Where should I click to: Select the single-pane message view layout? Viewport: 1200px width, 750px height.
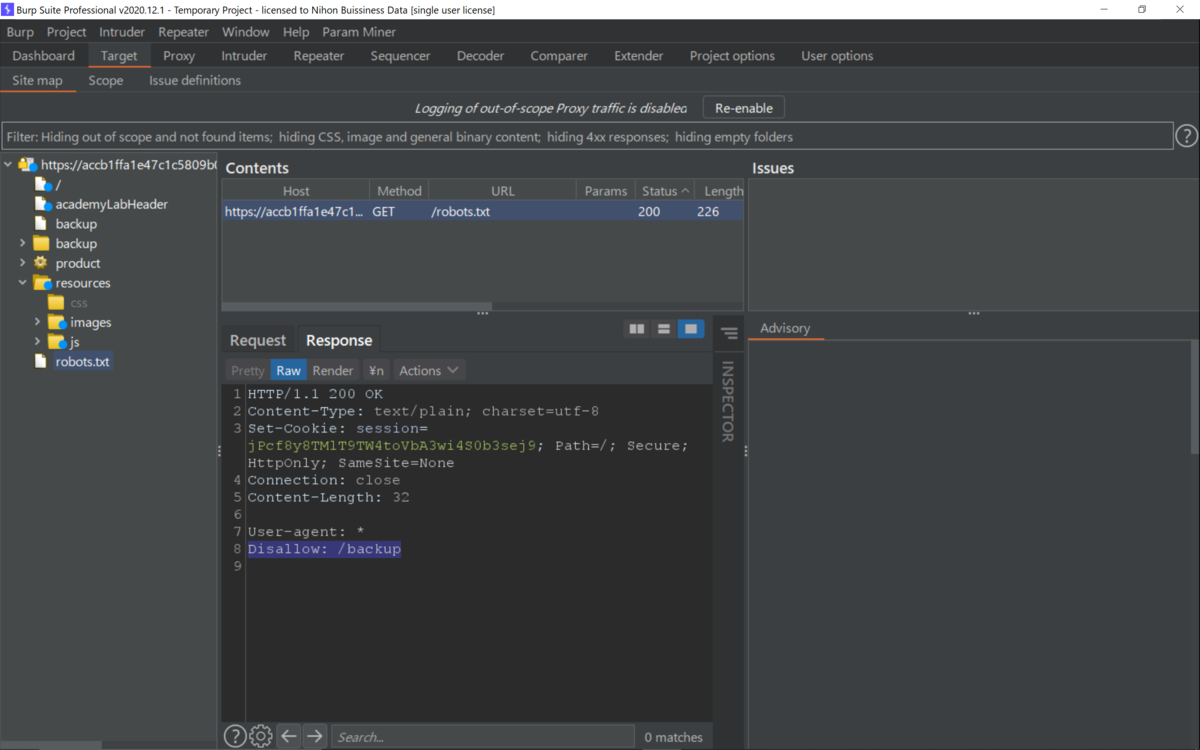coord(691,328)
